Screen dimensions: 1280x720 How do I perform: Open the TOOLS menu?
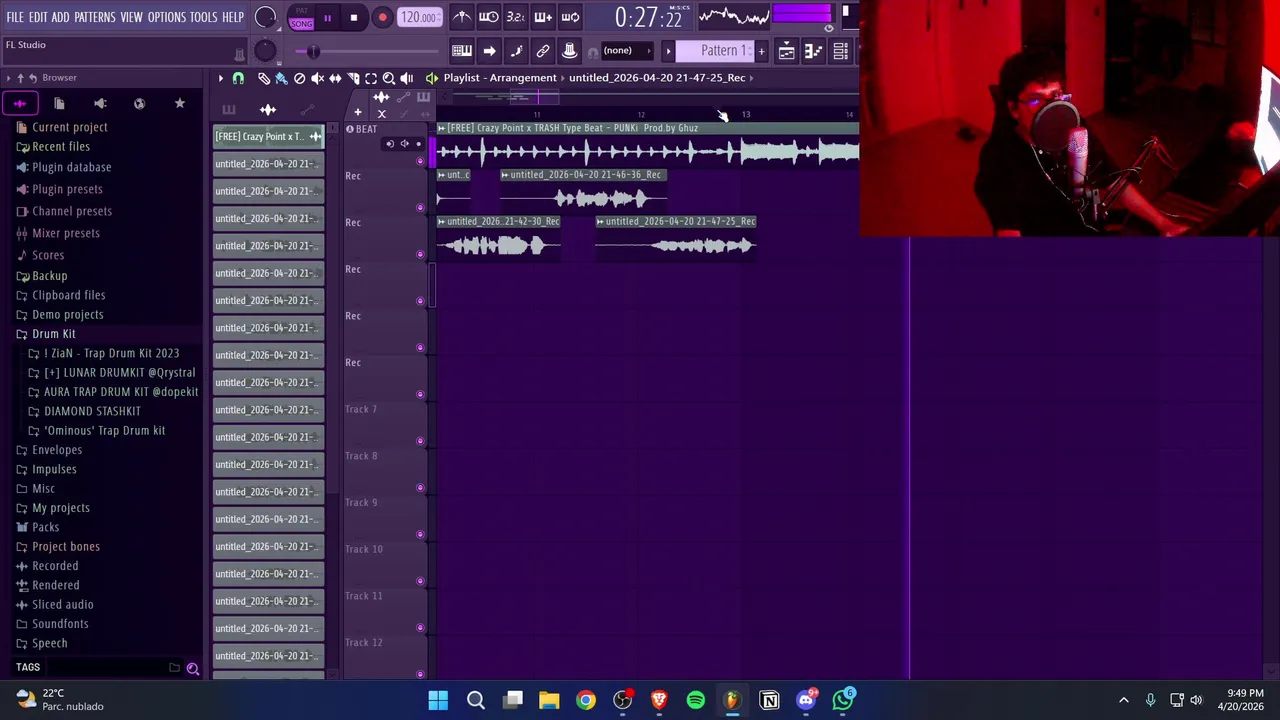point(204,18)
